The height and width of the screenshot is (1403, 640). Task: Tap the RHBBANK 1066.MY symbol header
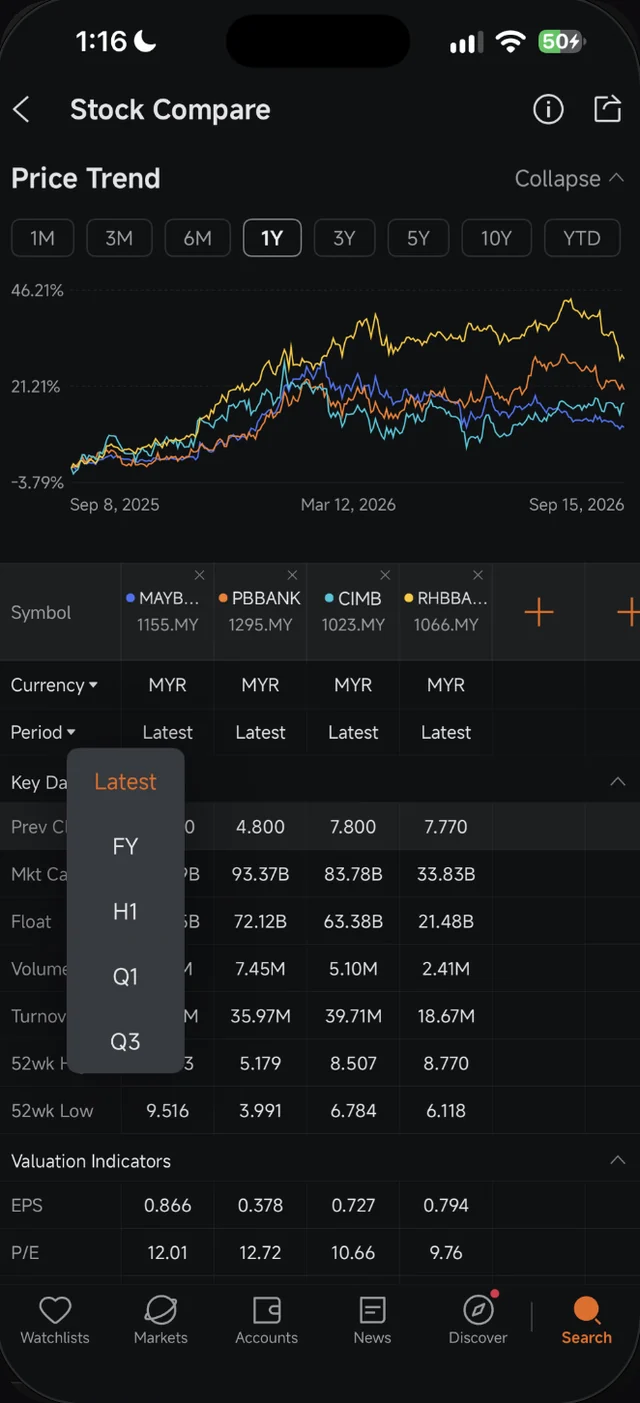[446, 611]
